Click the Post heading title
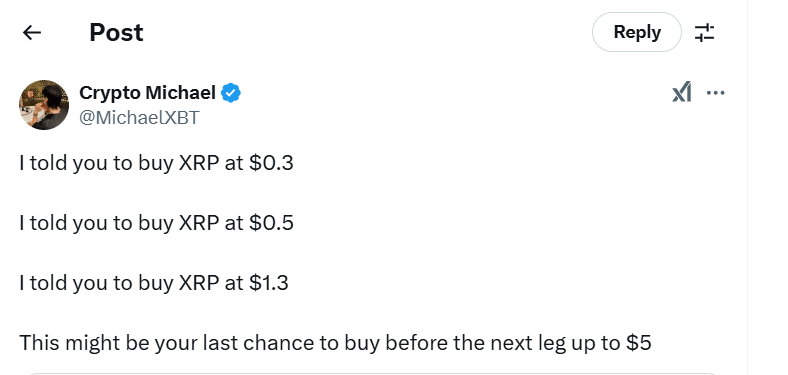This screenshot has height=375, width=788. pyautogui.click(x=117, y=33)
